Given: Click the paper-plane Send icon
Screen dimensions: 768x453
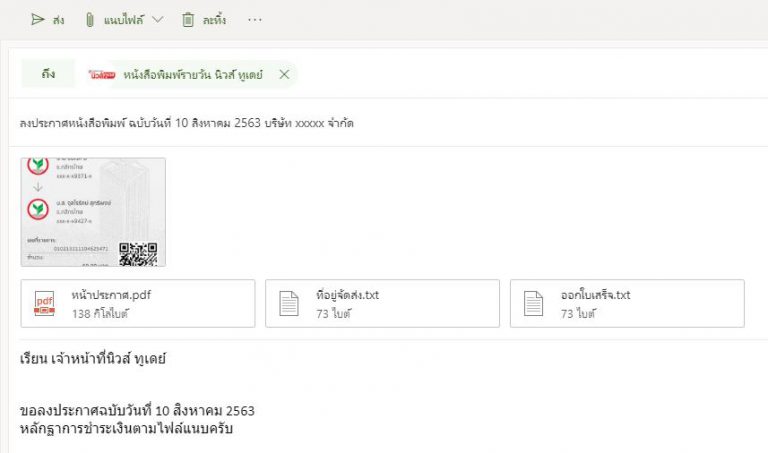Looking at the screenshot, I should click(x=38, y=19).
